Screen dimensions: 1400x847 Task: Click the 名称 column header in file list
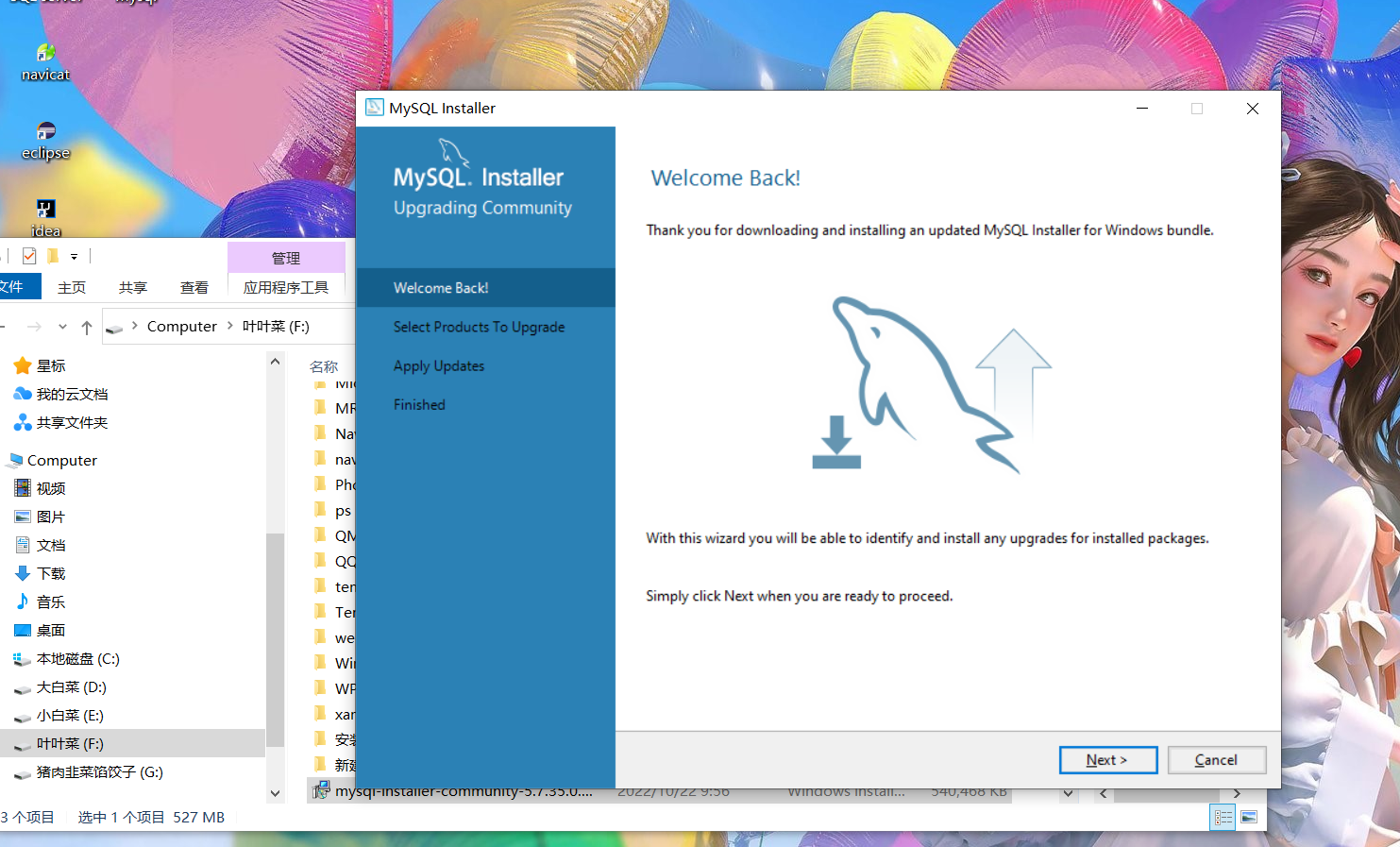point(324,366)
